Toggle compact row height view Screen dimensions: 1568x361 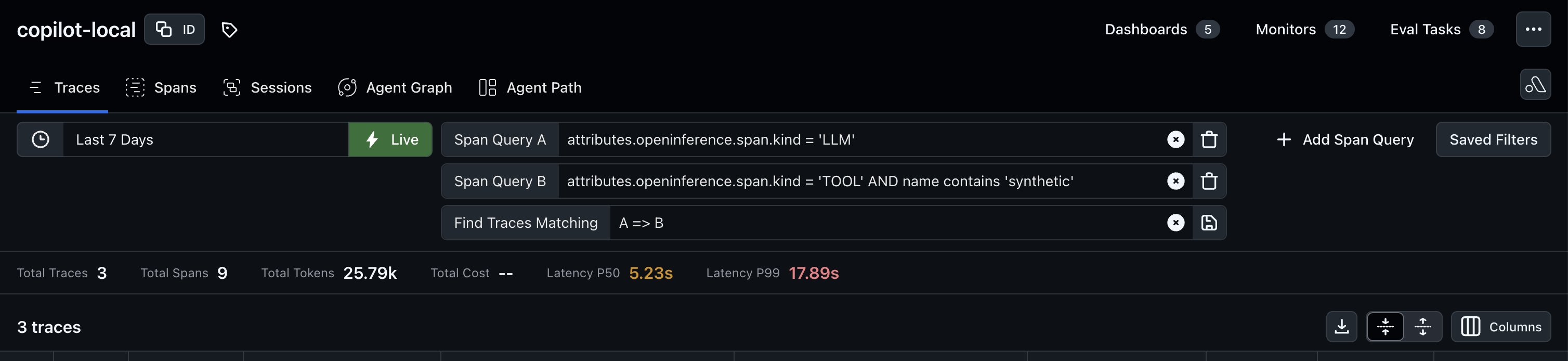point(1385,326)
